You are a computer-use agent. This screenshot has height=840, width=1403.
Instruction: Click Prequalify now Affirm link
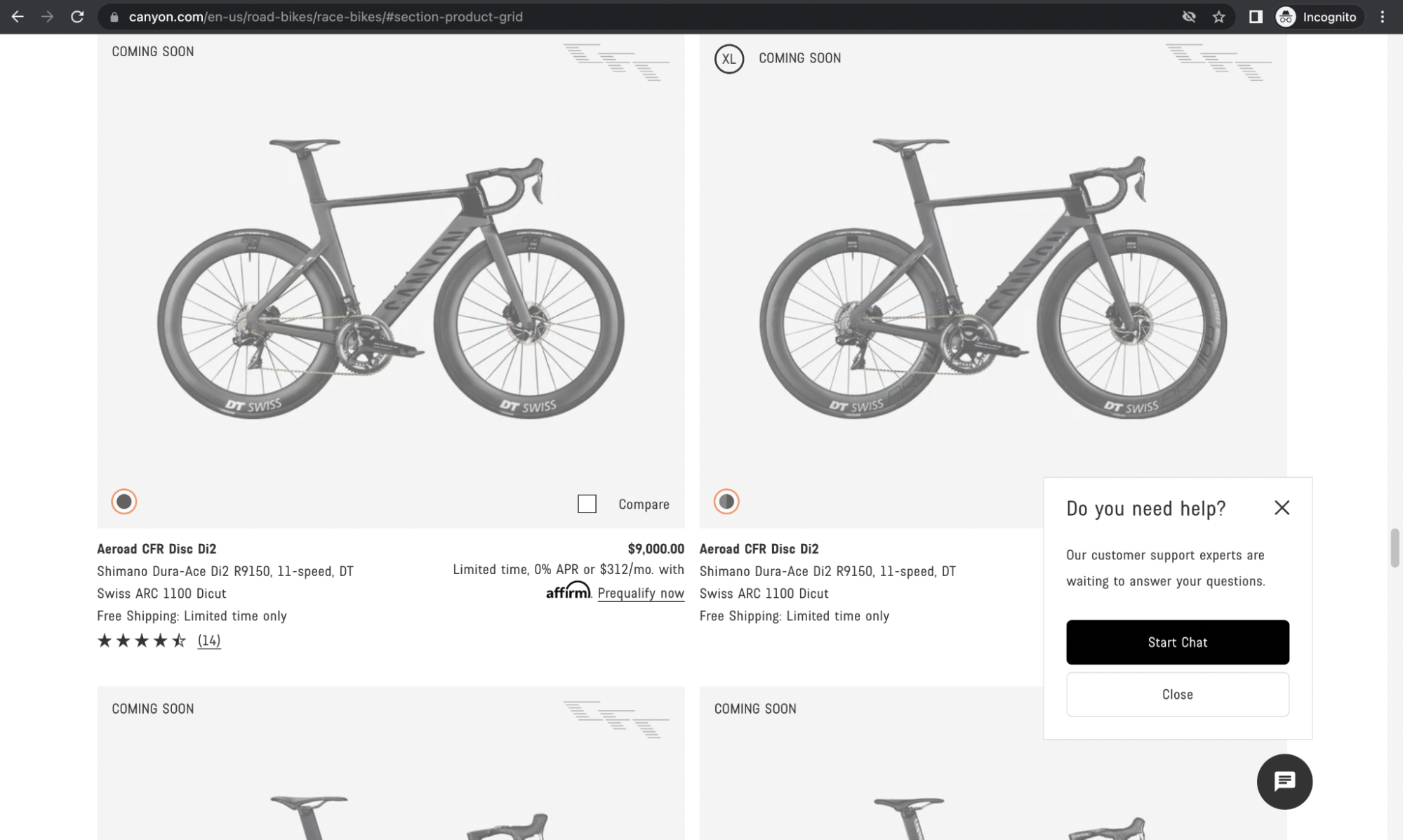641,593
